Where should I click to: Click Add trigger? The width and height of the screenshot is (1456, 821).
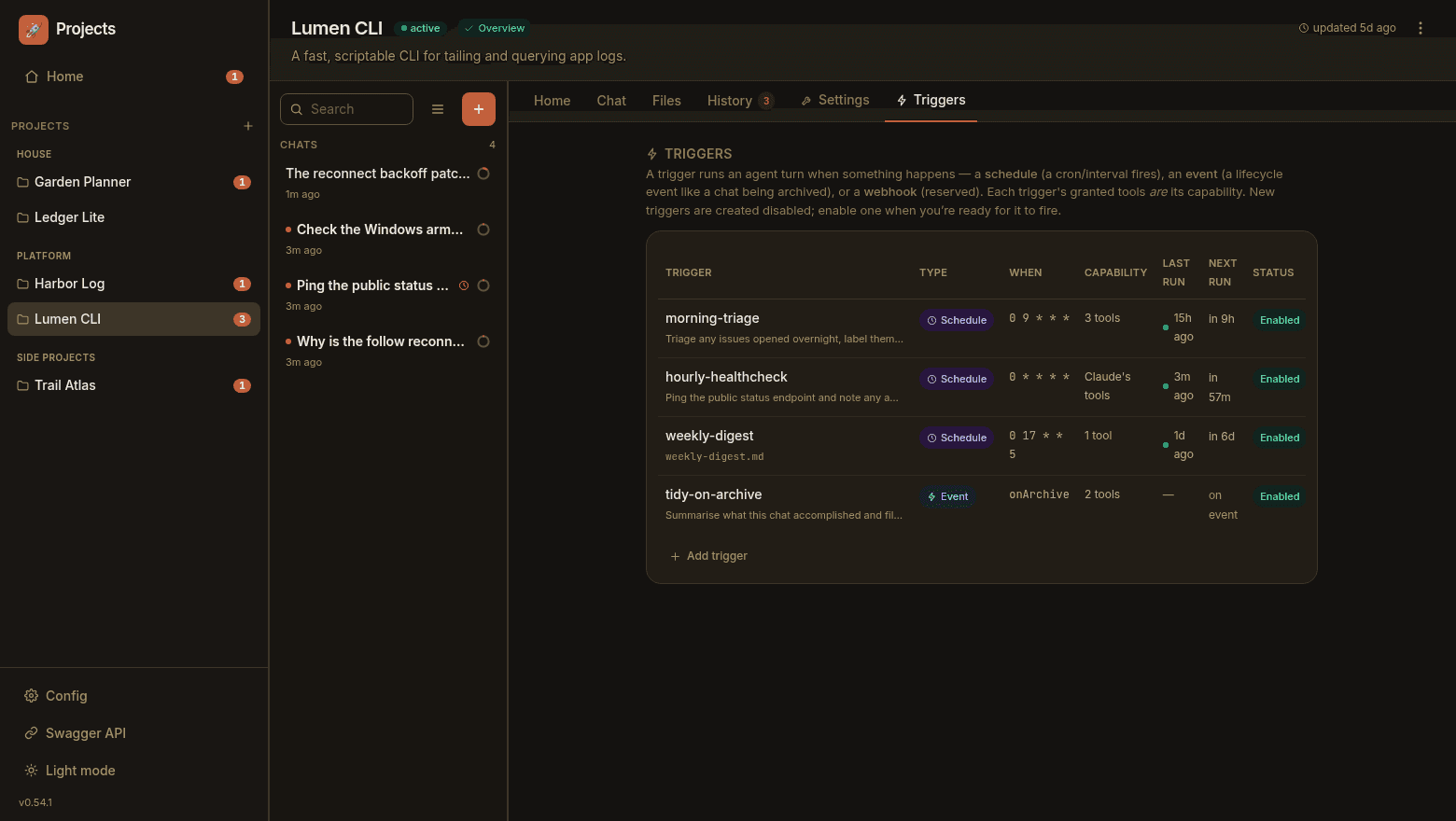coord(709,556)
